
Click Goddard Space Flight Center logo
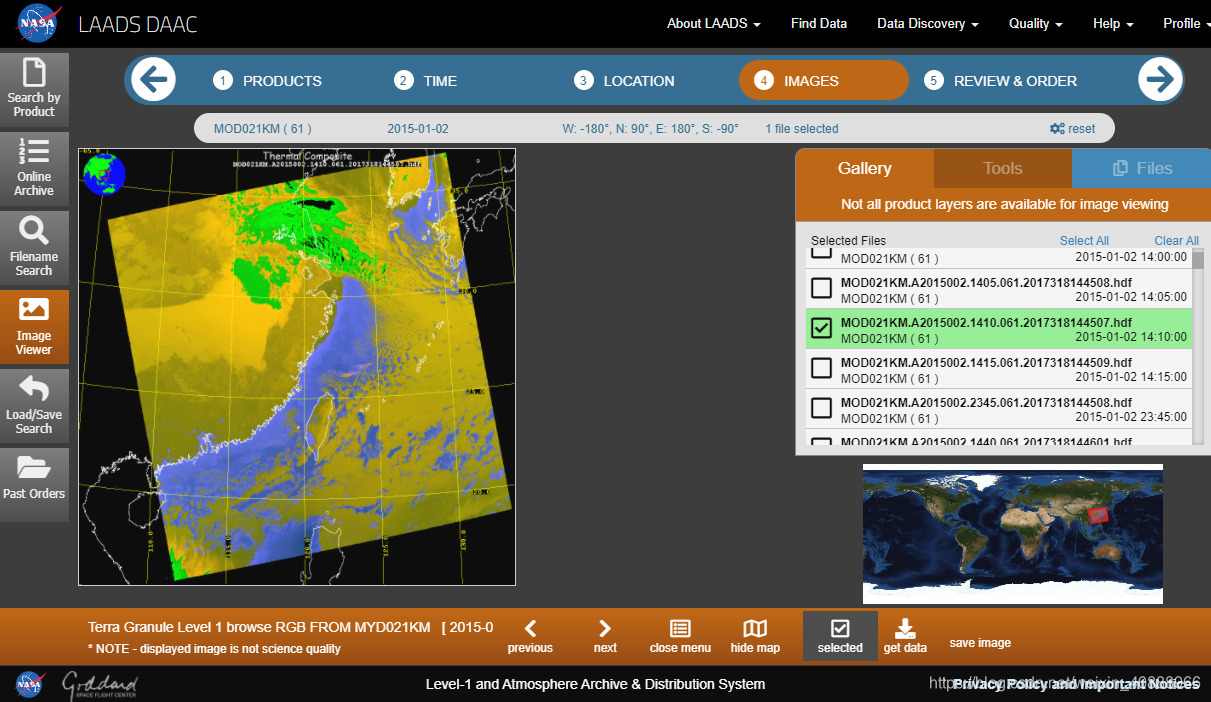tap(100, 685)
